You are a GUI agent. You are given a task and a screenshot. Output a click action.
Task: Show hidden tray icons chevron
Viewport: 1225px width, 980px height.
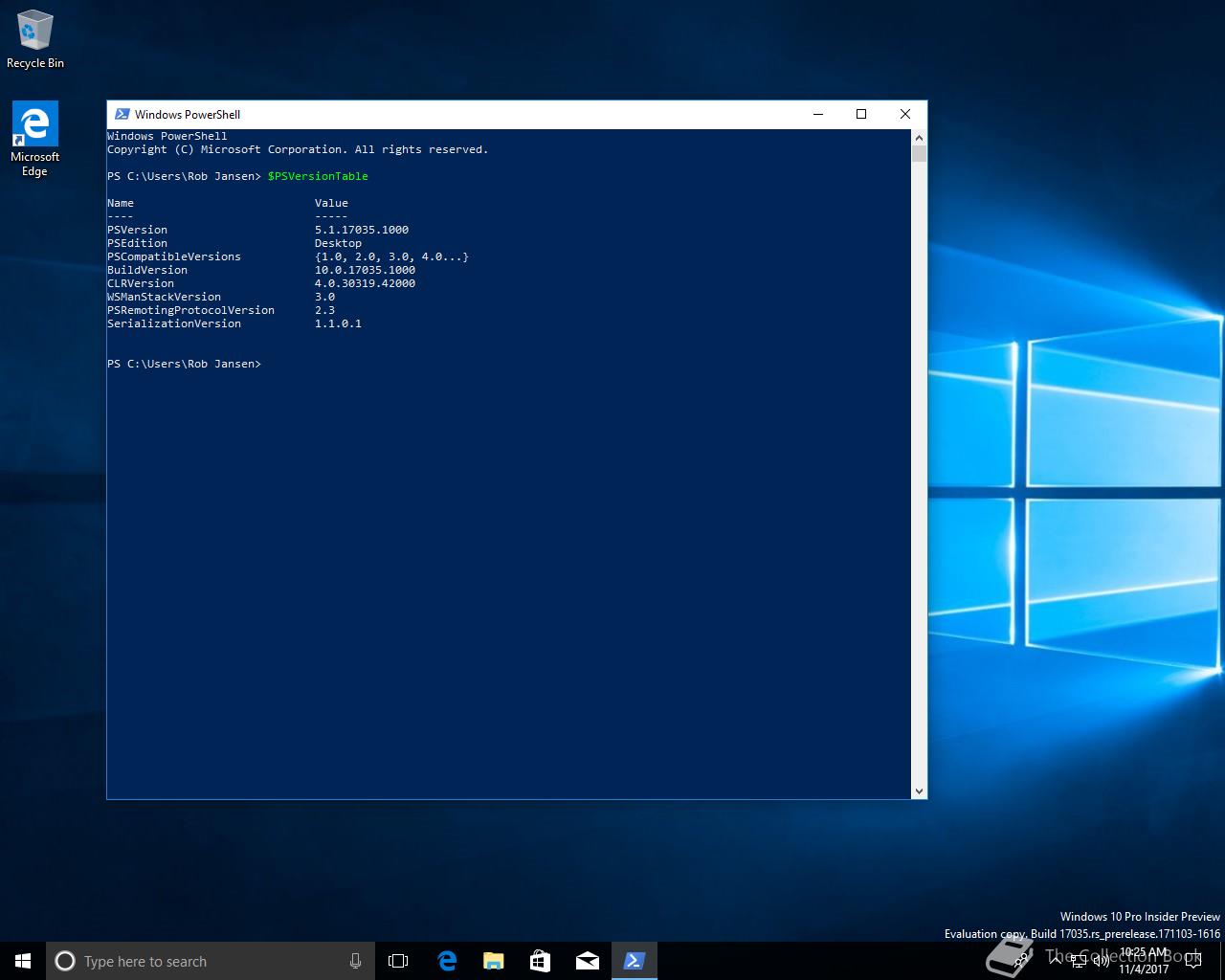(1055, 961)
